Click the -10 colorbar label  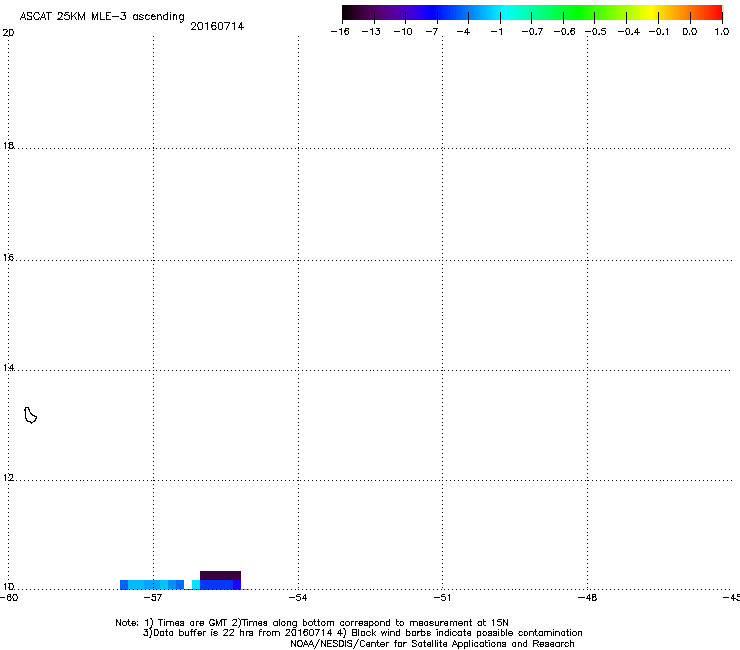(x=403, y=32)
